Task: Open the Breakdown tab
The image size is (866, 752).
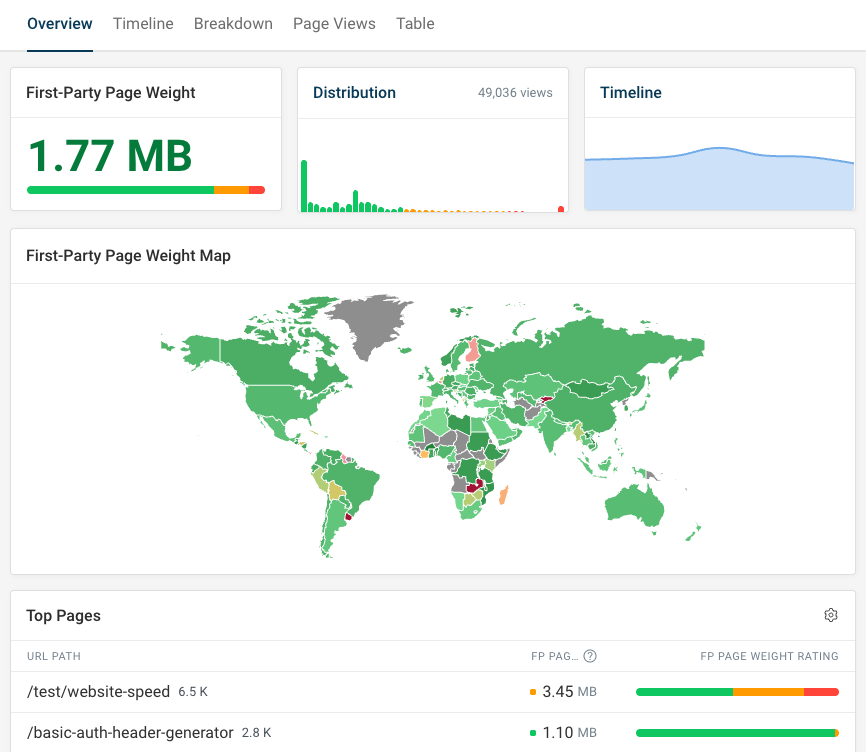Action: (x=233, y=23)
